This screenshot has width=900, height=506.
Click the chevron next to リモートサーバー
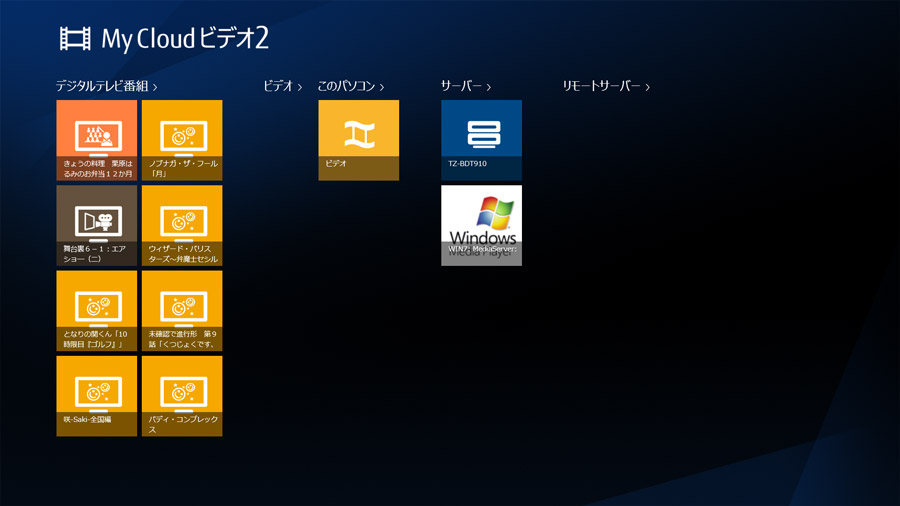[648, 88]
